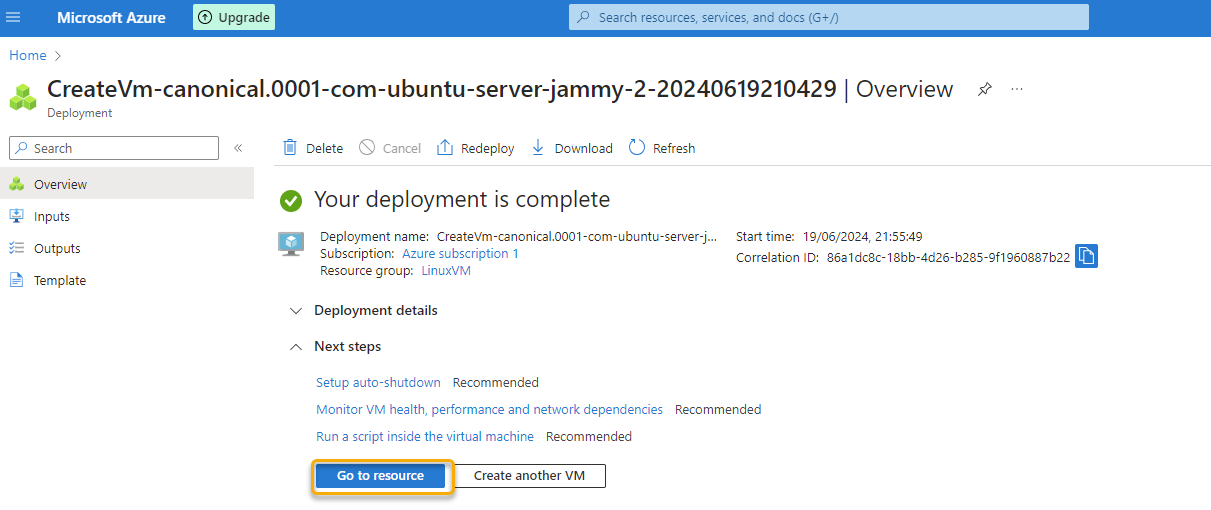This screenshot has height=510, width=1211.
Task: Click the Redeploy toolbar button
Action: tap(476, 148)
